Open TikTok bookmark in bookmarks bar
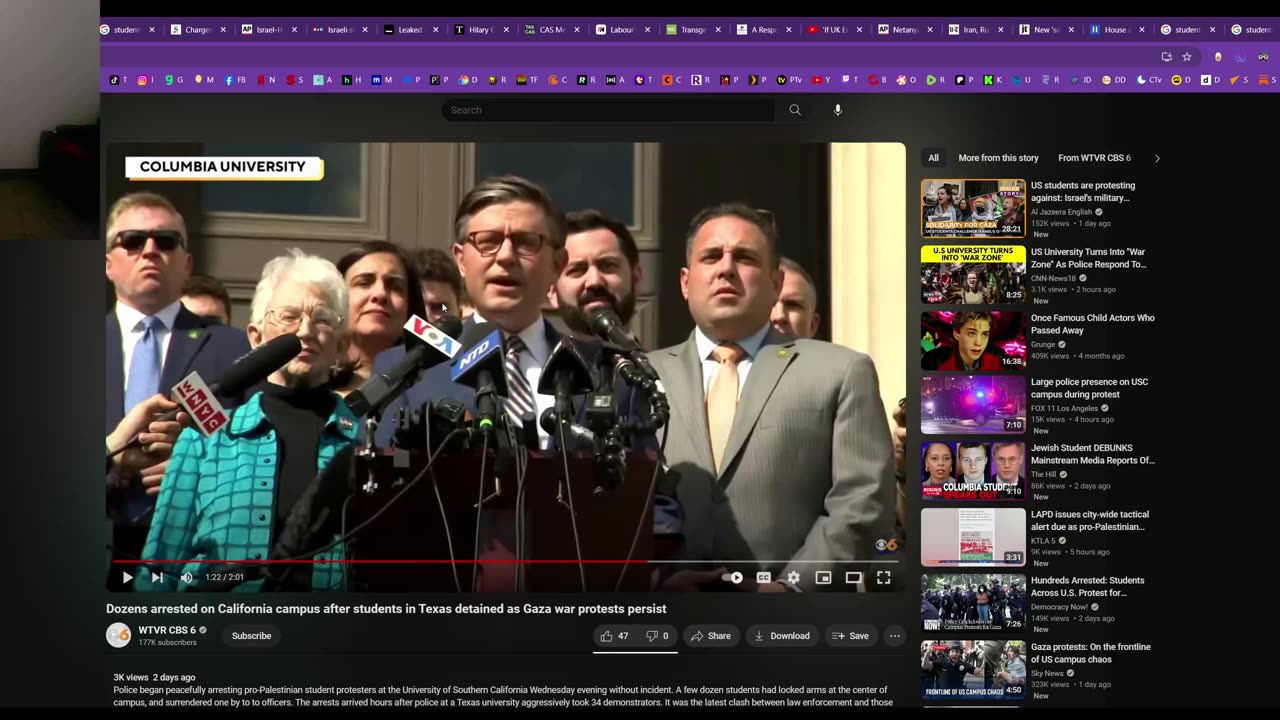Viewport: 1280px width, 720px height. tap(117, 80)
